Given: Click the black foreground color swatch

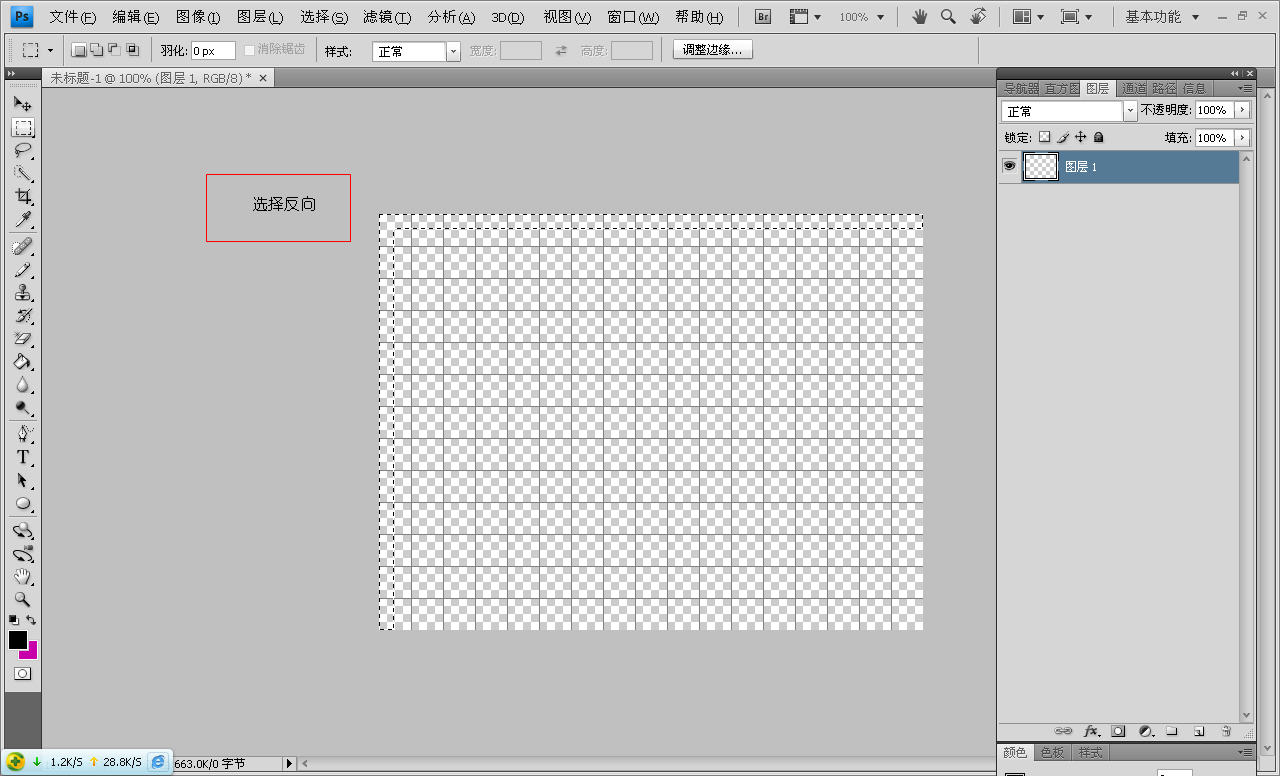Looking at the screenshot, I should pos(17,640).
